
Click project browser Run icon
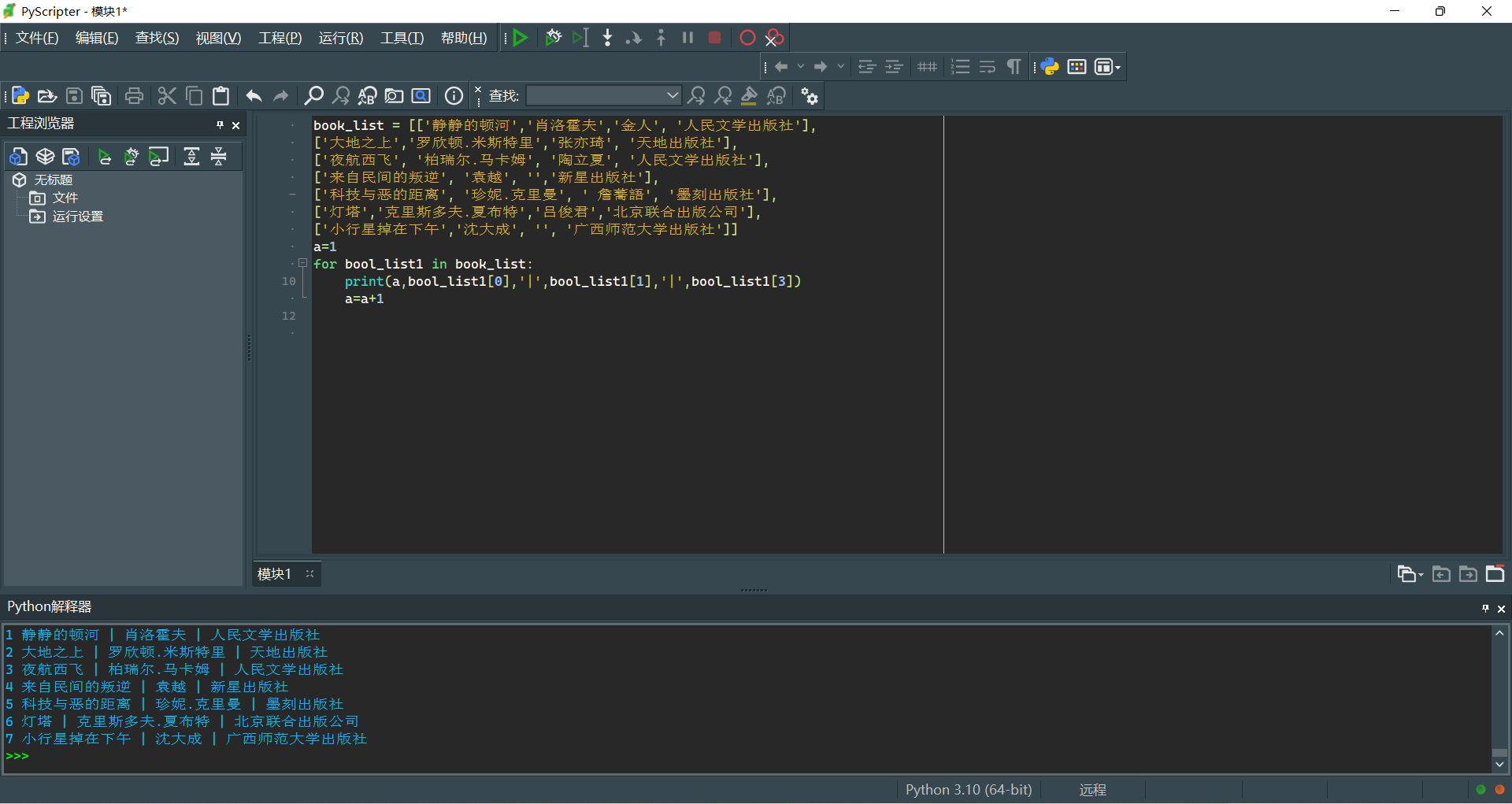tap(104, 157)
